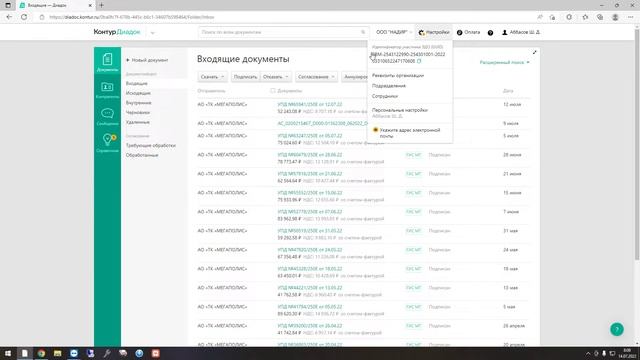Open the Настройки gear menu
The image size is (640, 360).
434,32
